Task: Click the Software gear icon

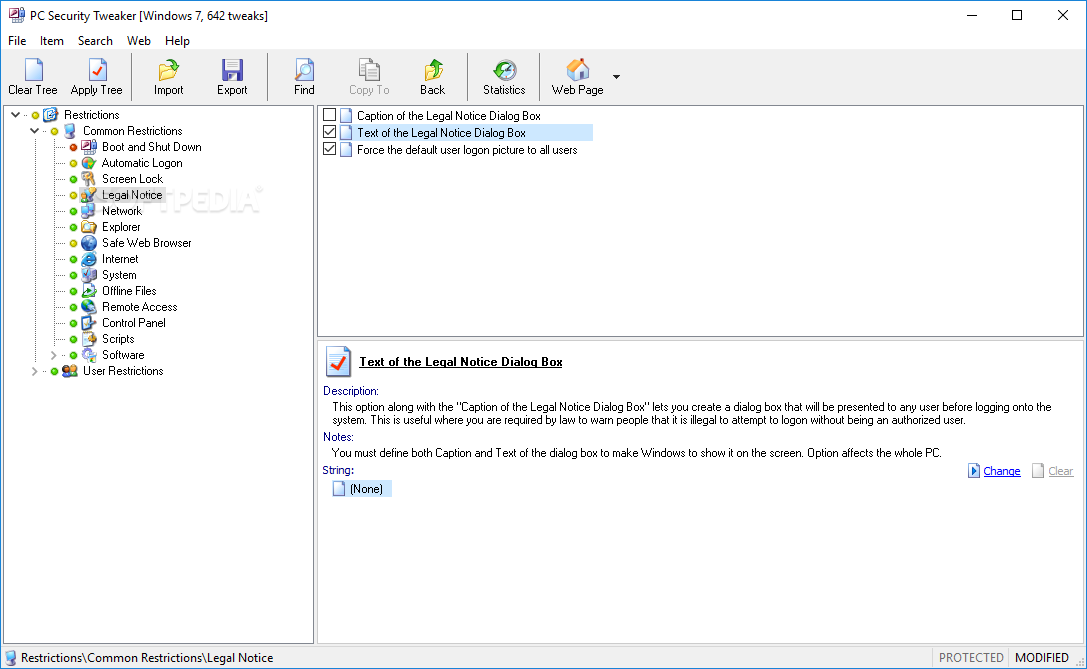Action: (89, 354)
